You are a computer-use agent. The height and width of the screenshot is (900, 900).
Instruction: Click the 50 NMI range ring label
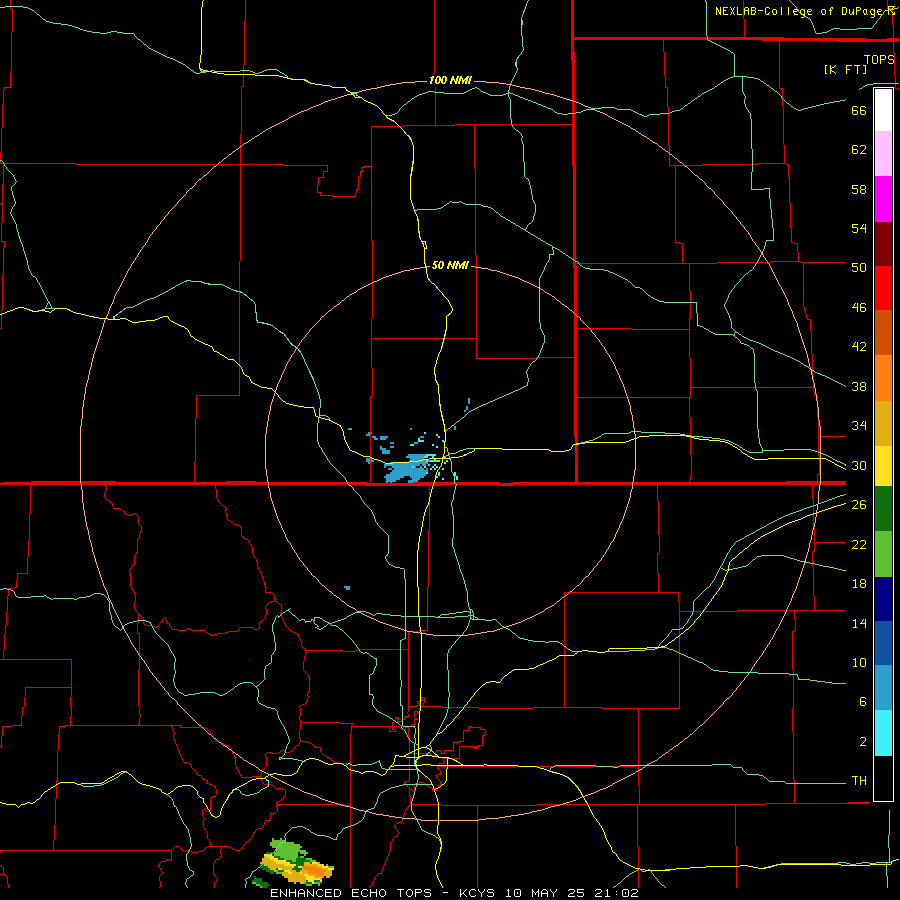[x=450, y=265]
